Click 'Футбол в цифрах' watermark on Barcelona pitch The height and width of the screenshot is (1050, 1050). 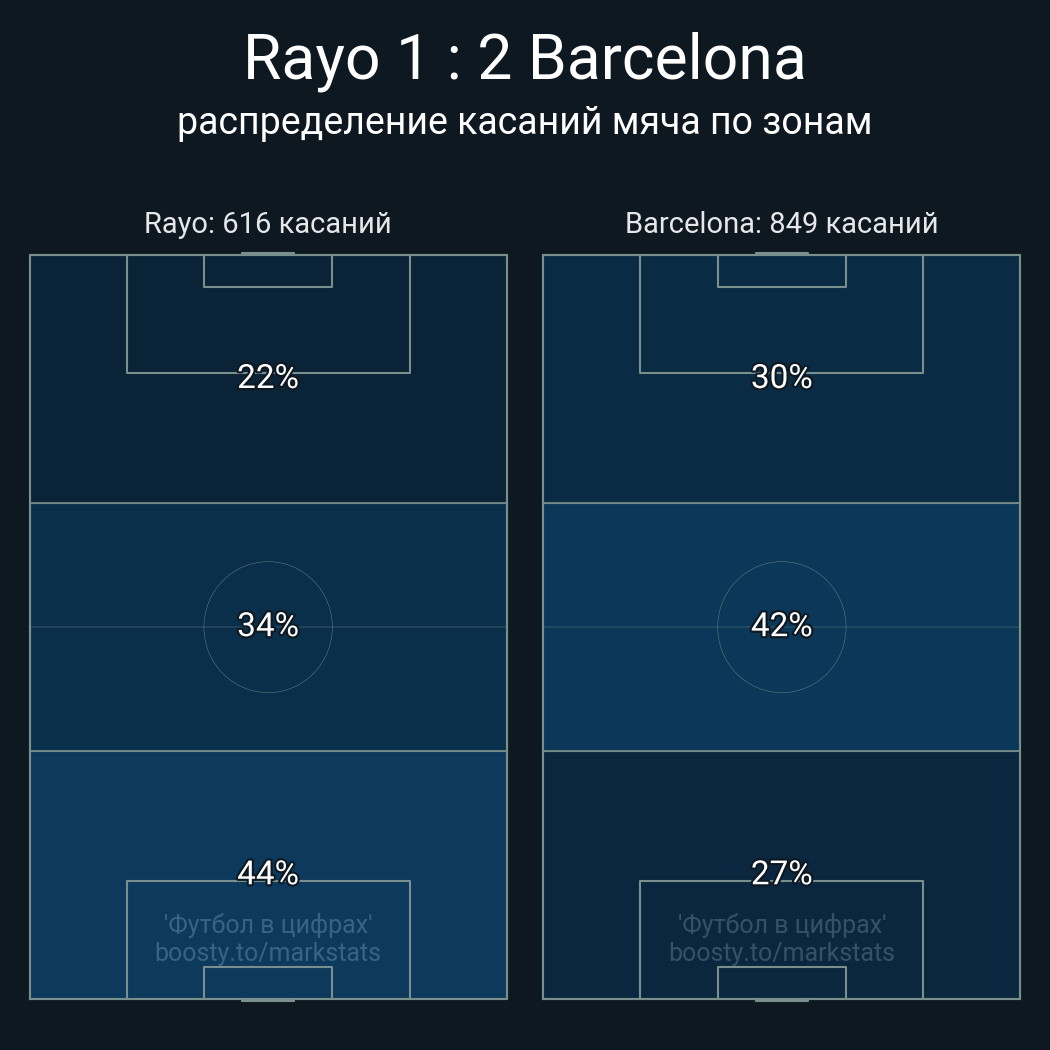(x=781, y=924)
